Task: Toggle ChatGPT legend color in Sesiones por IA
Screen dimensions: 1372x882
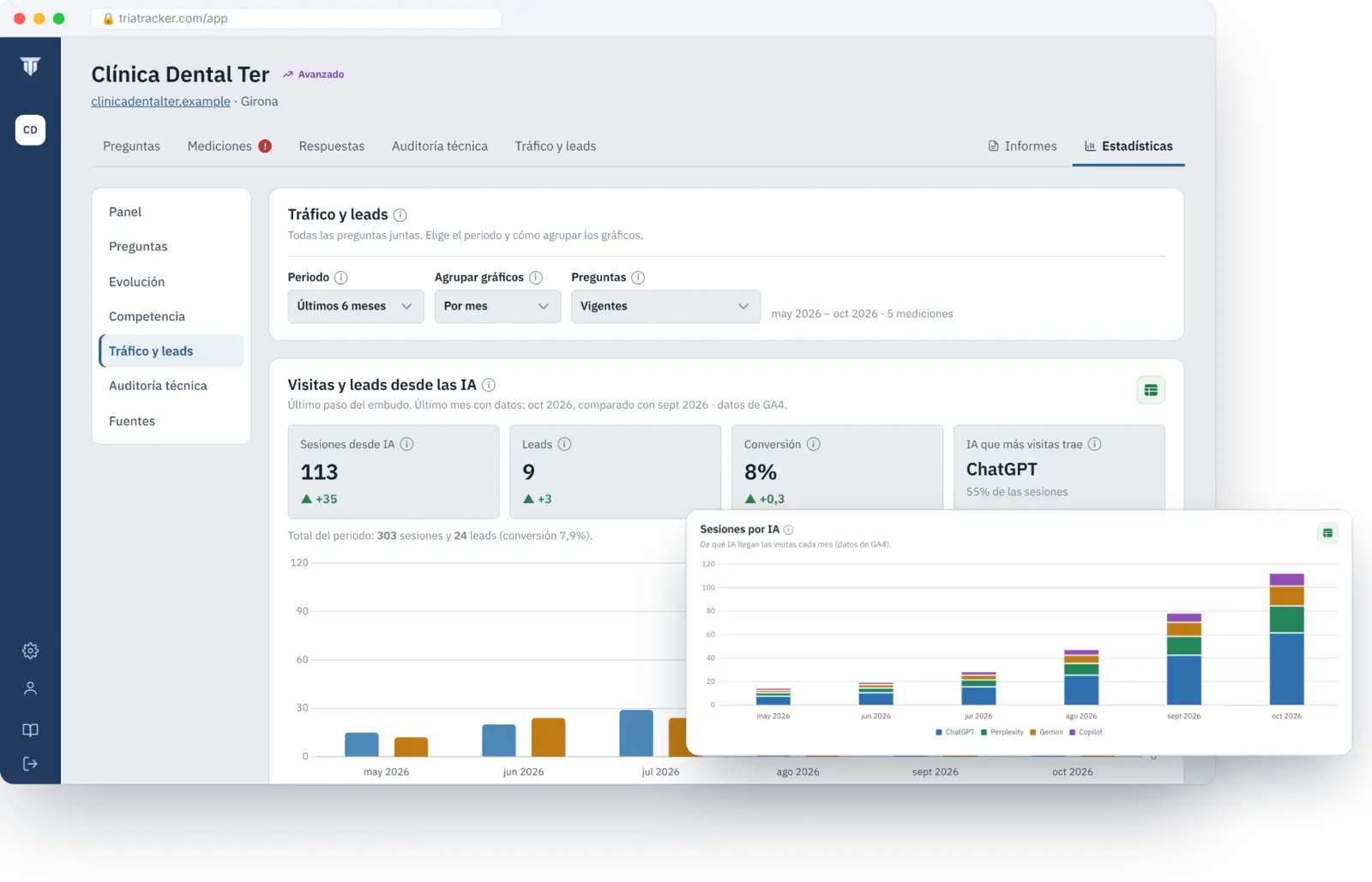Action: 939,732
